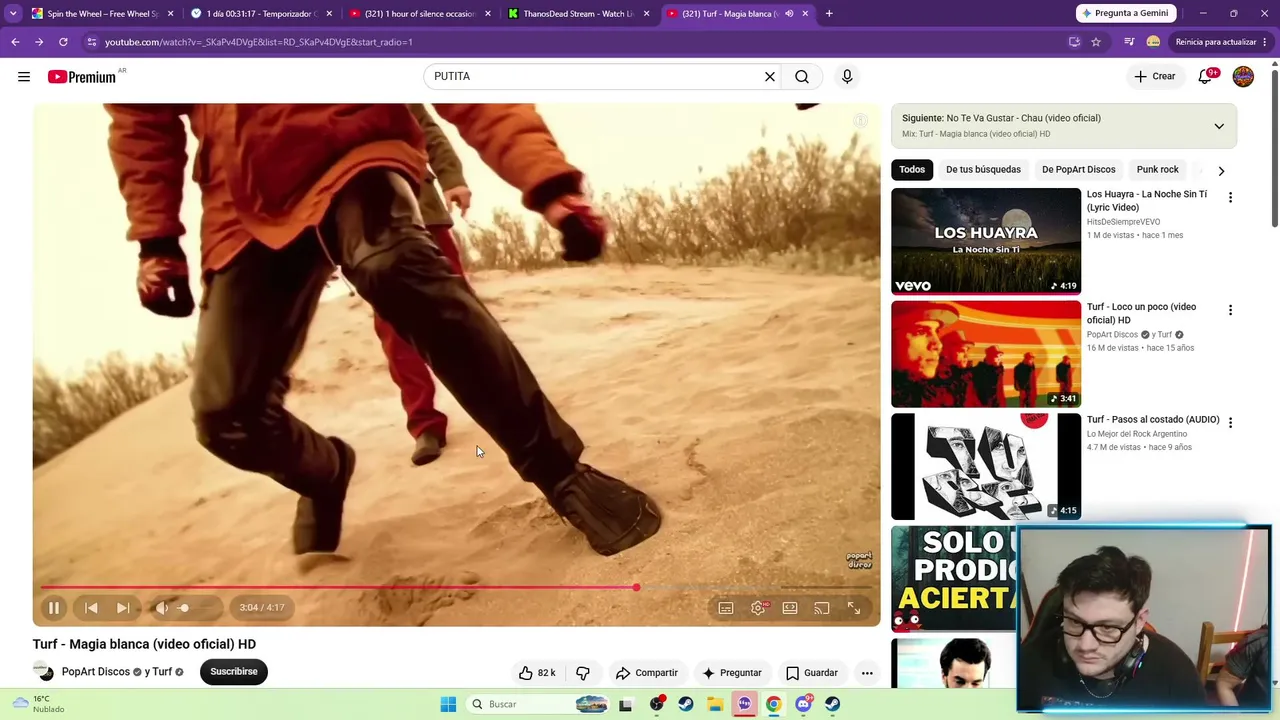Viewport: 1280px width, 720px height.
Task: Click the magnifier search button
Action: click(x=802, y=77)
